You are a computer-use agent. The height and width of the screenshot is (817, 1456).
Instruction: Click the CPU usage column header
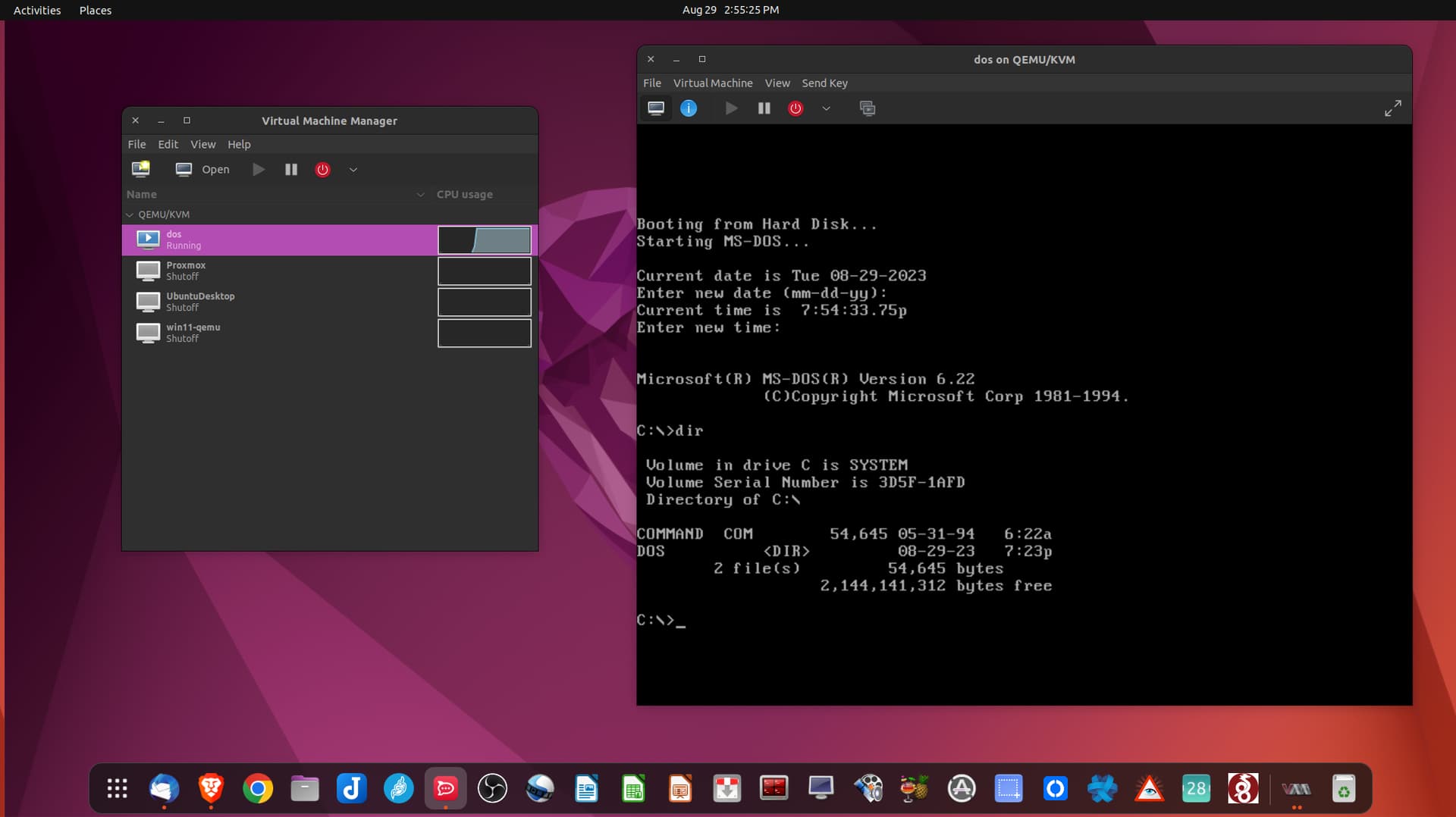coord(465,195)
